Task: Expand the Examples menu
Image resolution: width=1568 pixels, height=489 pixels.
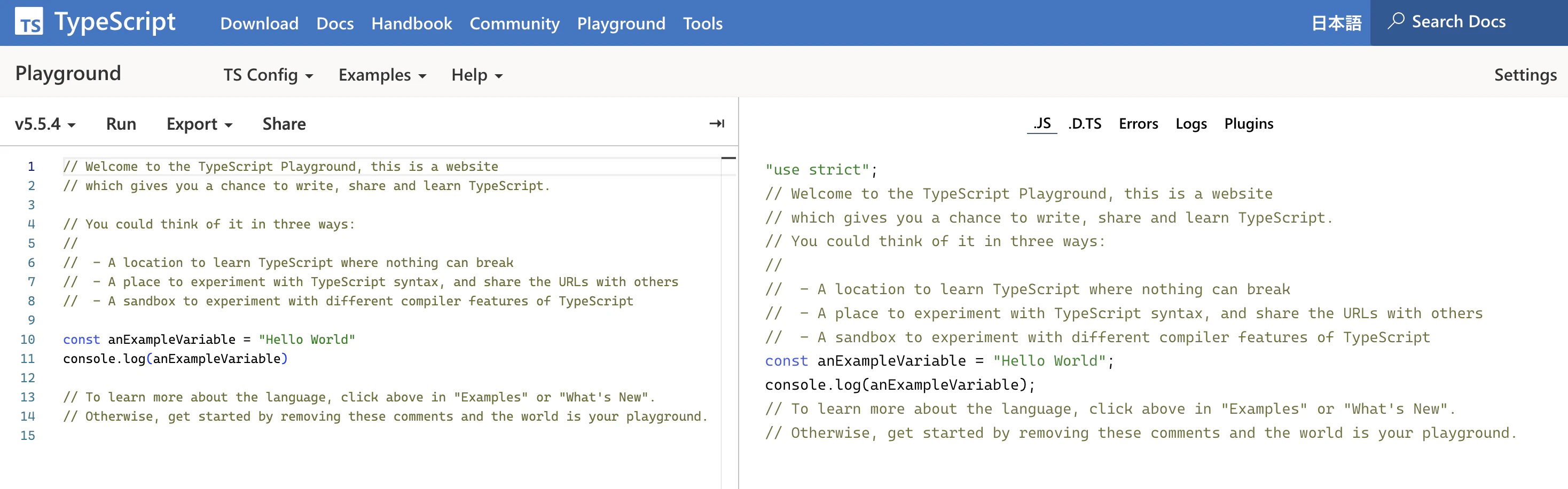Action: (x=382, y=75)
